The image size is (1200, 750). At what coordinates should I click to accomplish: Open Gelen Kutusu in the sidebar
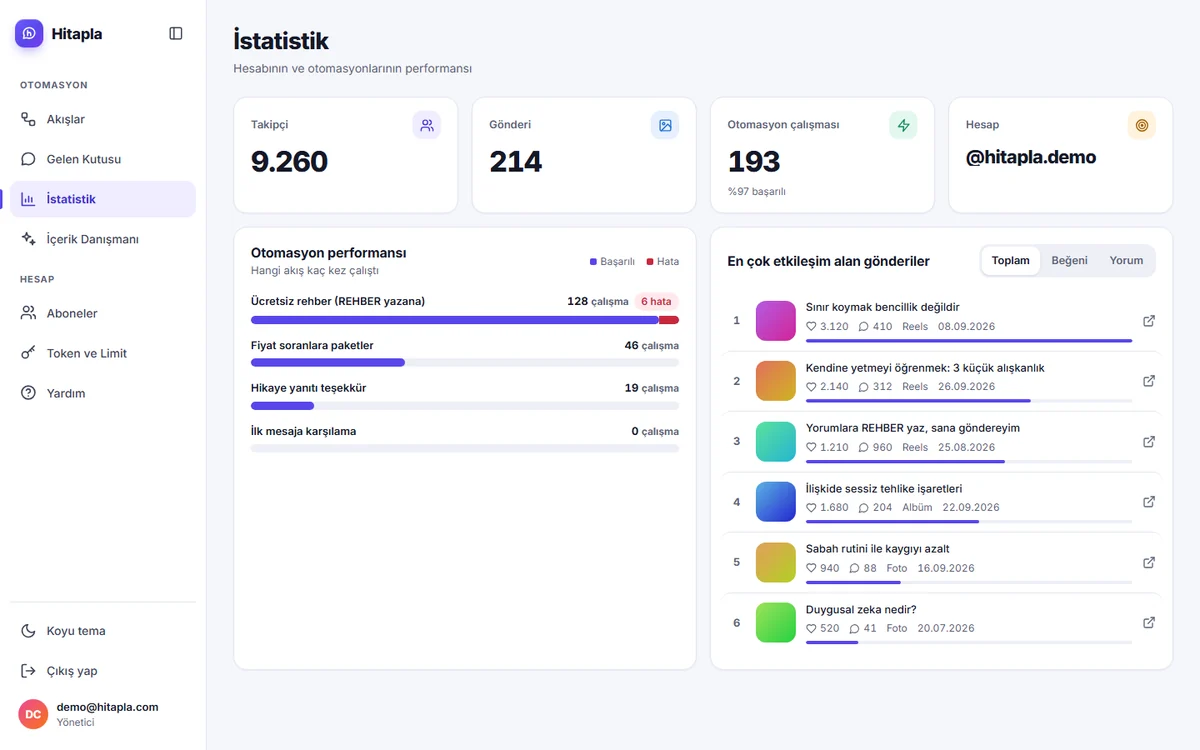(x=103, y=159)
